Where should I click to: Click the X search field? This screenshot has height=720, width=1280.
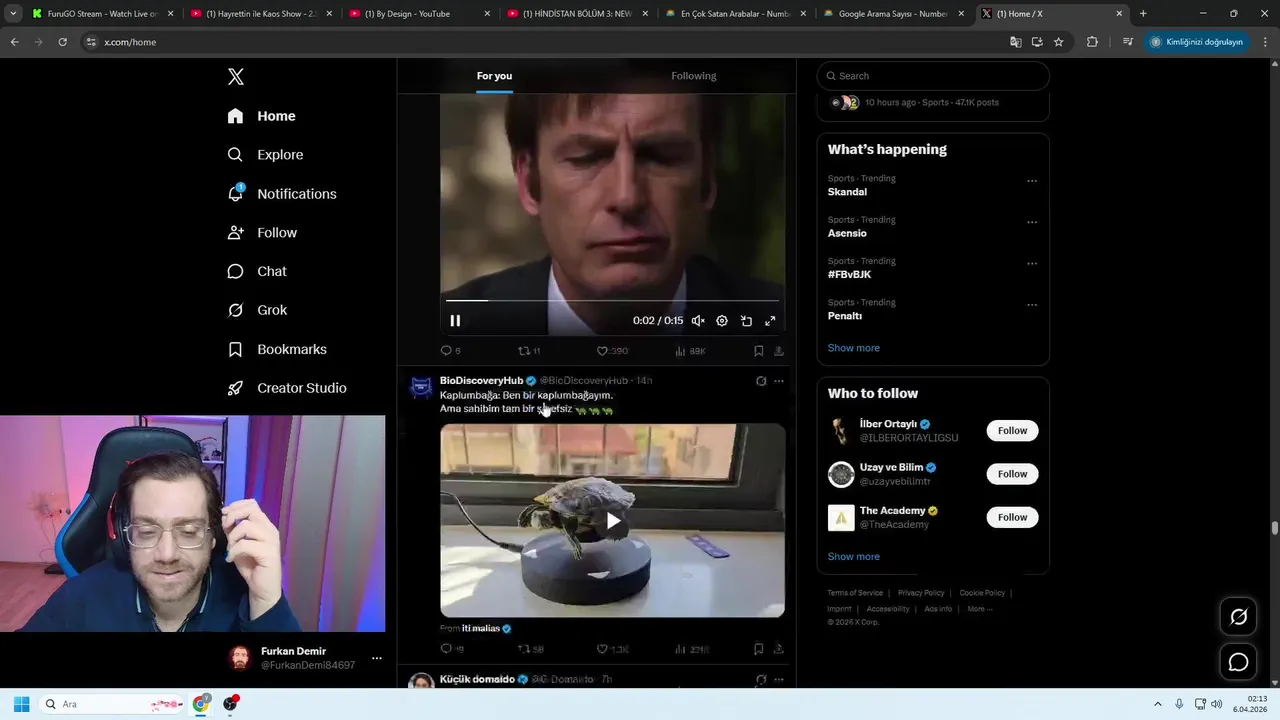click(933, 76)
